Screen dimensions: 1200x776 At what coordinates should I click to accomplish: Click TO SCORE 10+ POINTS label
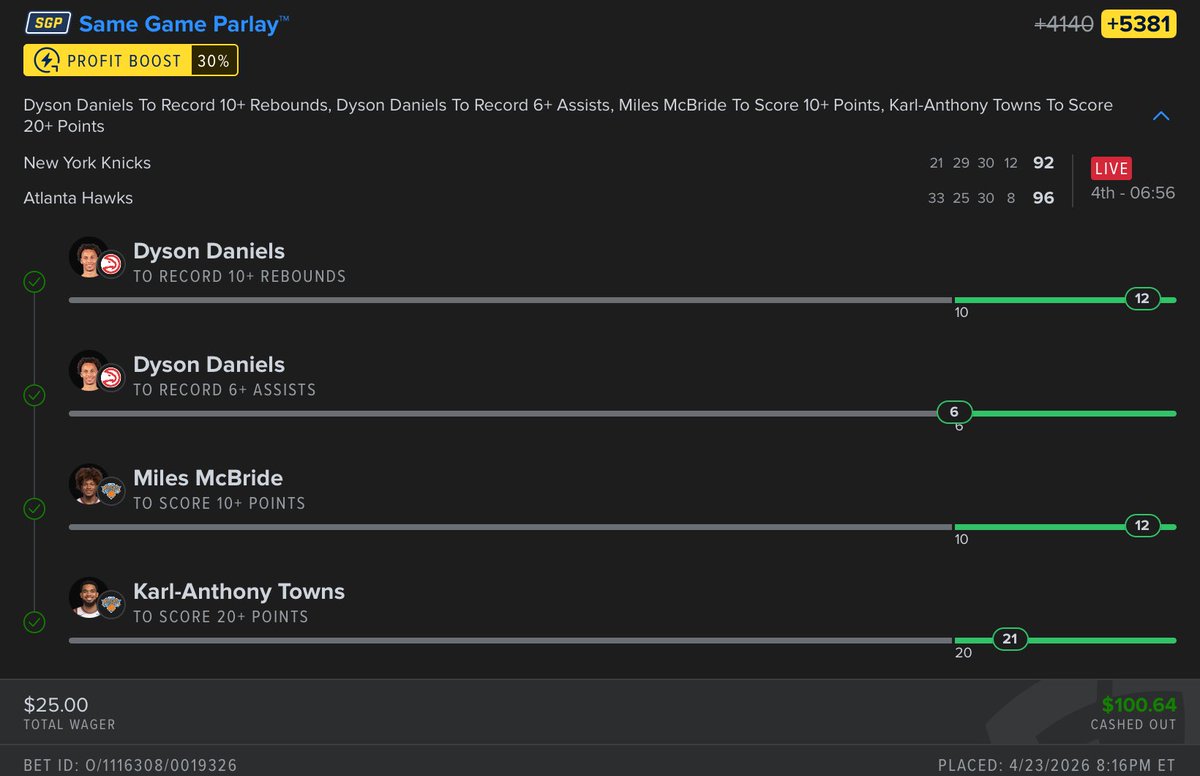pyautogui.click(x=219, y=503)
